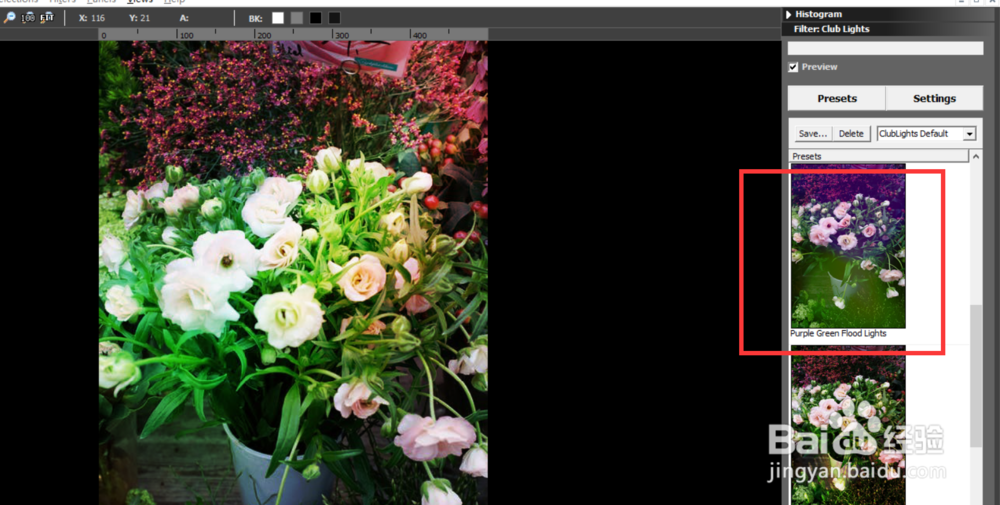Open the Help menu
This screenshot has width=1000, height=505.
coord(174,2)
